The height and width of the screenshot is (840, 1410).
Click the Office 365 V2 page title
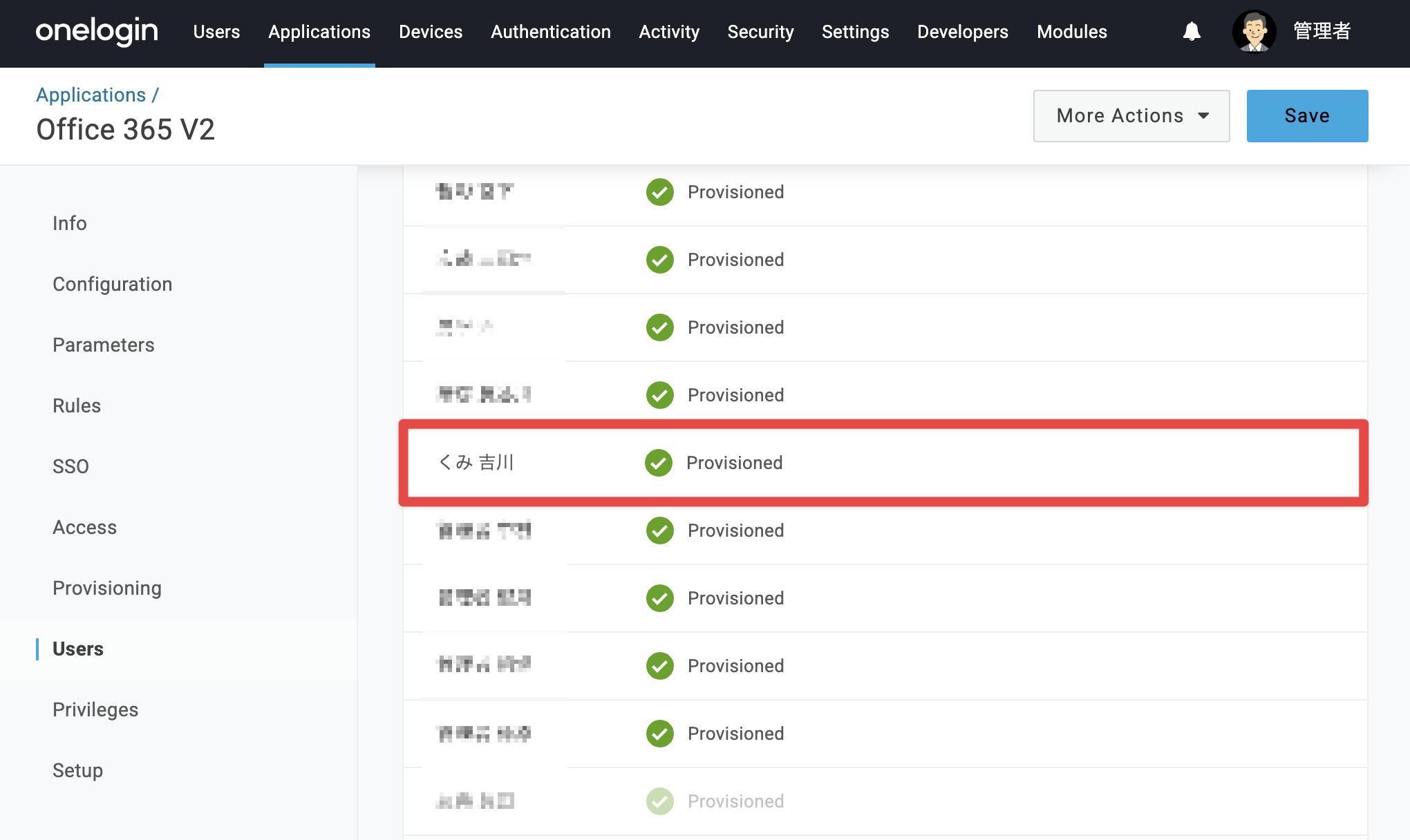pos(126,129)
